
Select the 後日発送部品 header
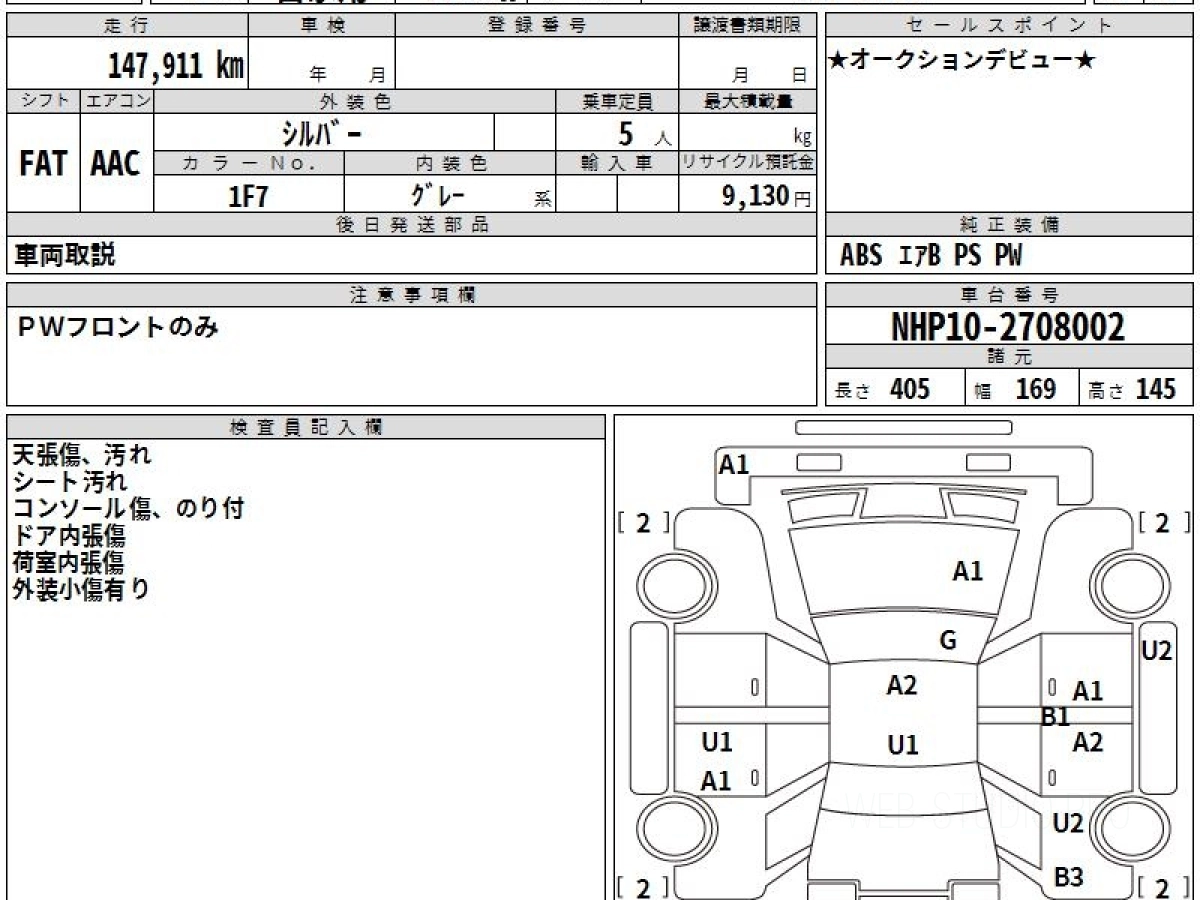412,225
